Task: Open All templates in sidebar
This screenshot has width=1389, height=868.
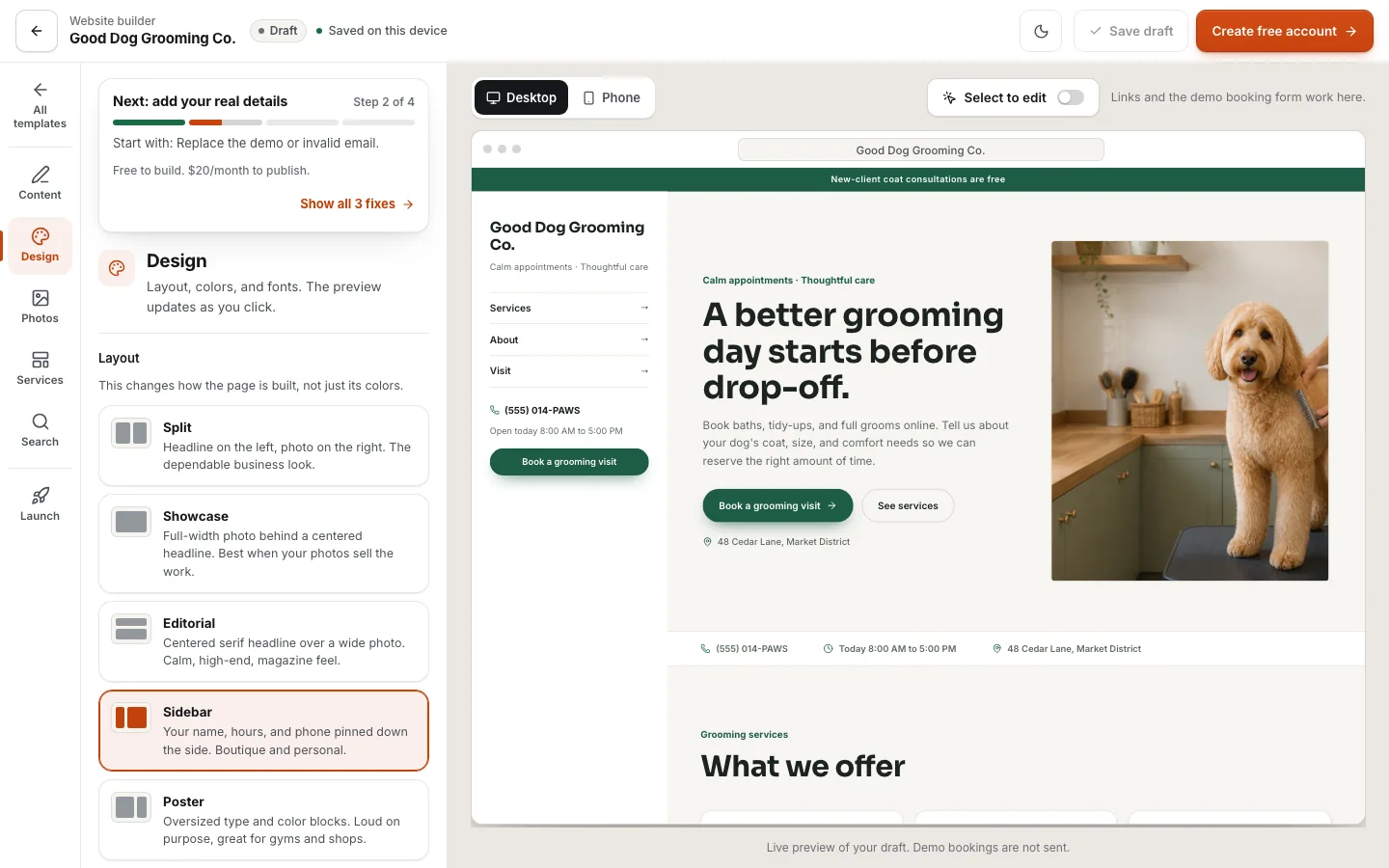Action: pyautogui.click(x=40, y=106)
